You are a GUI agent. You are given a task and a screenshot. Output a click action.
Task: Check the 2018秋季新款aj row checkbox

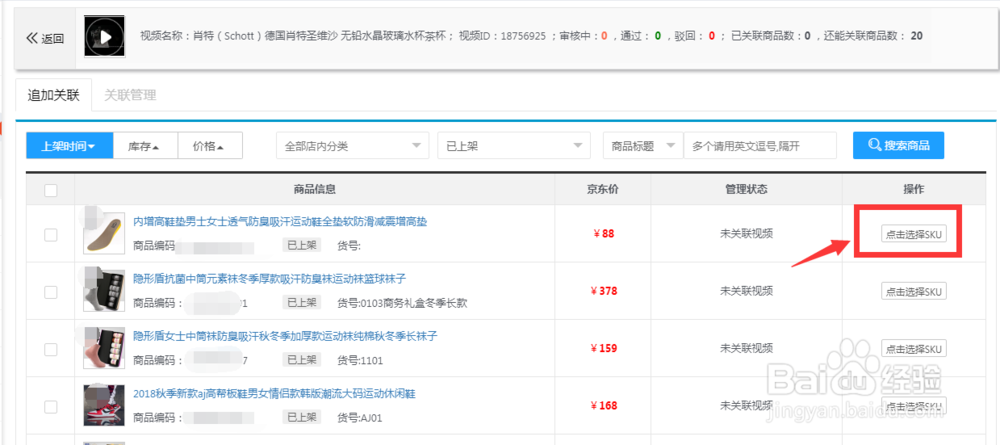pos(50,407)
